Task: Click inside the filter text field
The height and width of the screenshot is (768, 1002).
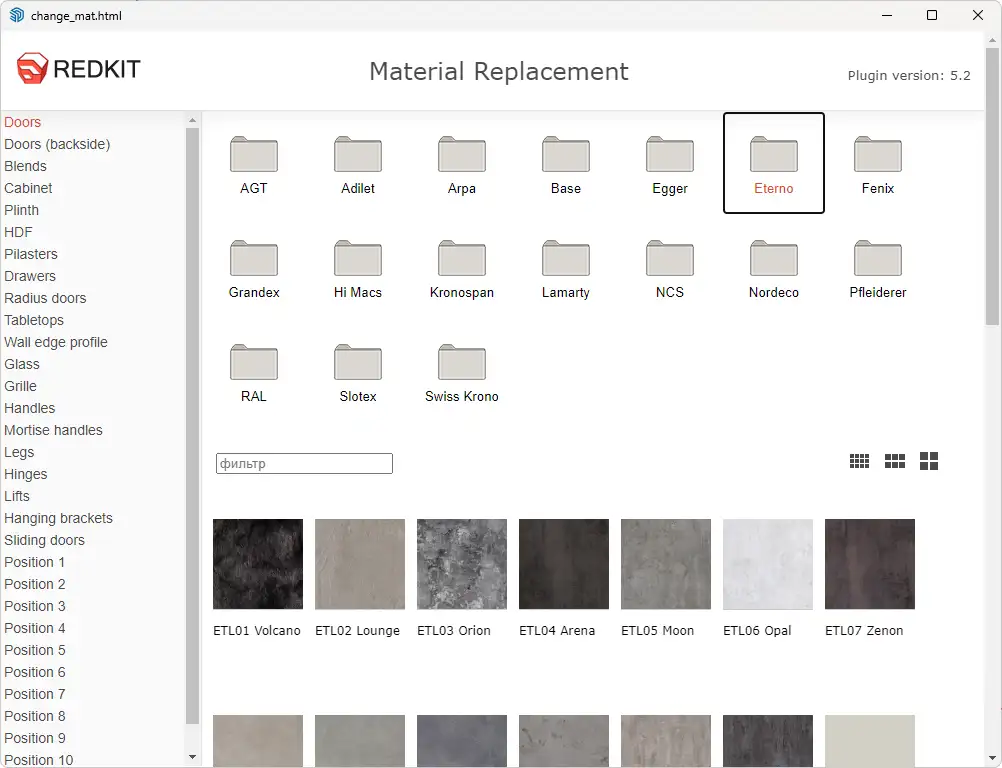Action: pos(302,463)
